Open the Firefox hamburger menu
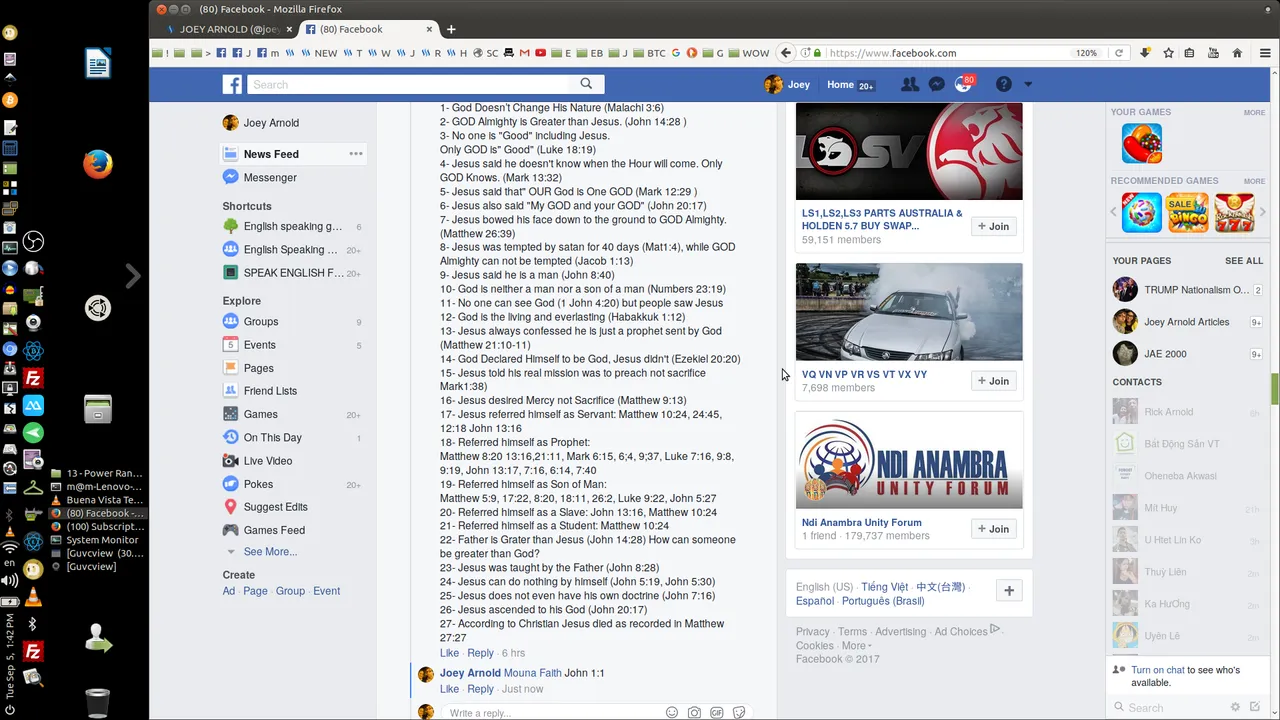 (x=1265, y=53)
